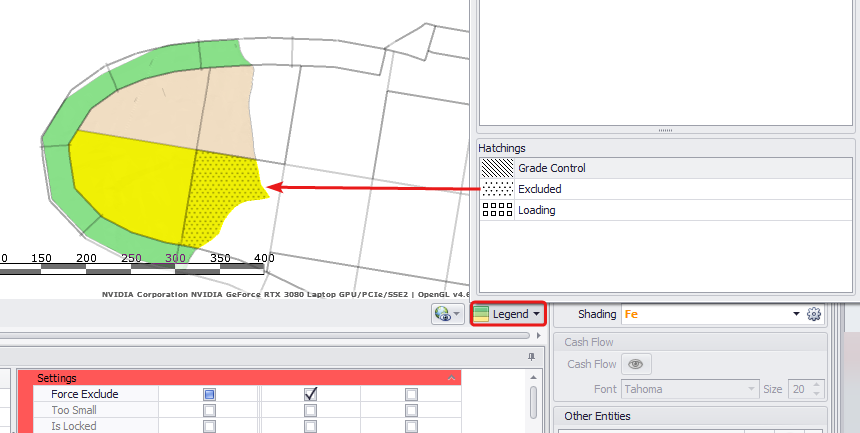Open Shading settings gear icon
The height and width of the screenshot is (433, 860).
tap(814, 314)
